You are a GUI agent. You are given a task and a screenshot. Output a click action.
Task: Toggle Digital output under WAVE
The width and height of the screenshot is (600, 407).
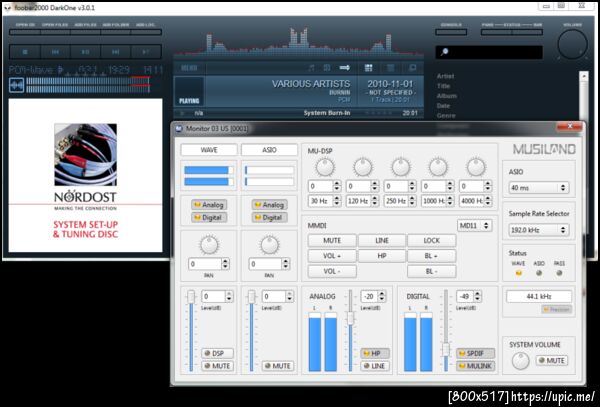[x=209, y=217]
